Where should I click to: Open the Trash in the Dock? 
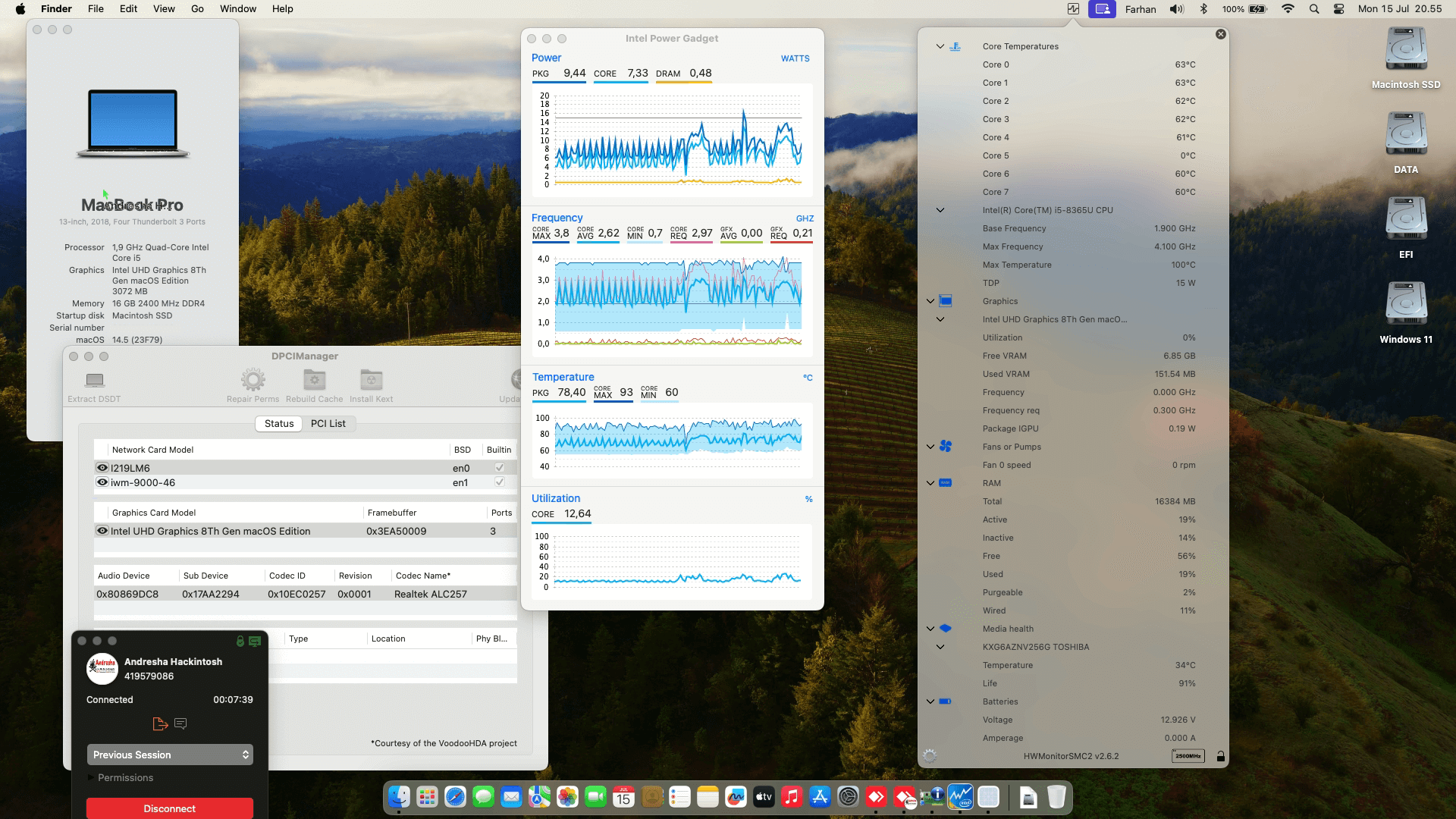pos(1056,797)
